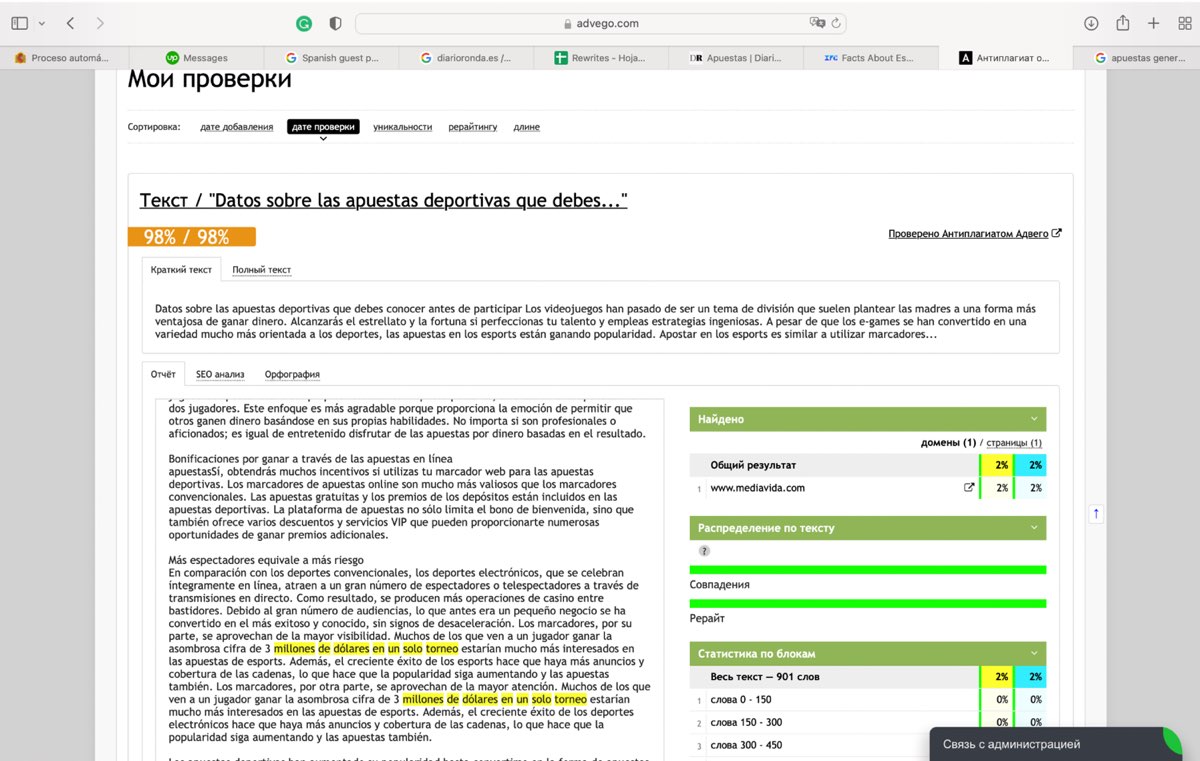Open sidebar dropdown chevron next to sidebar icon

40,23
